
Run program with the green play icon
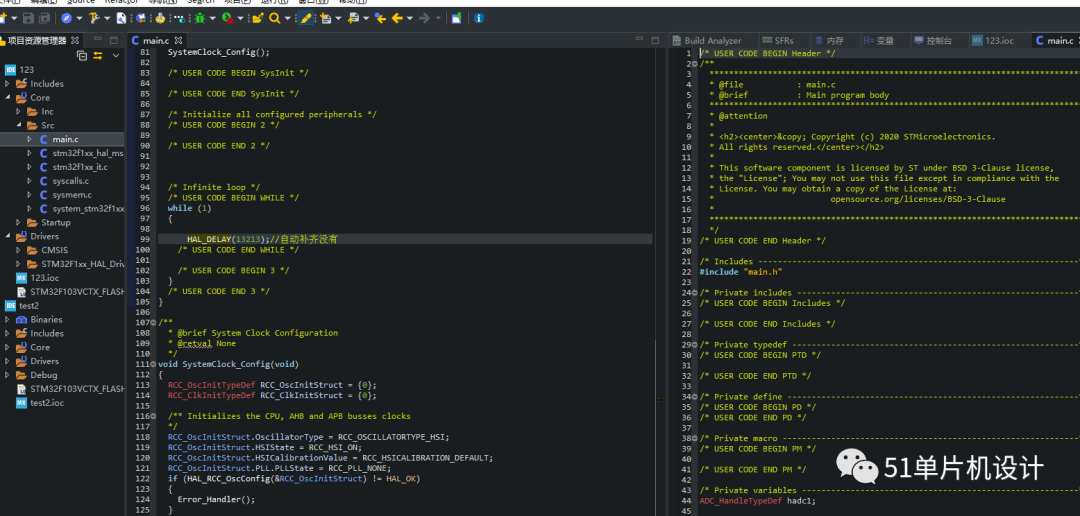[x=227, y=19]
